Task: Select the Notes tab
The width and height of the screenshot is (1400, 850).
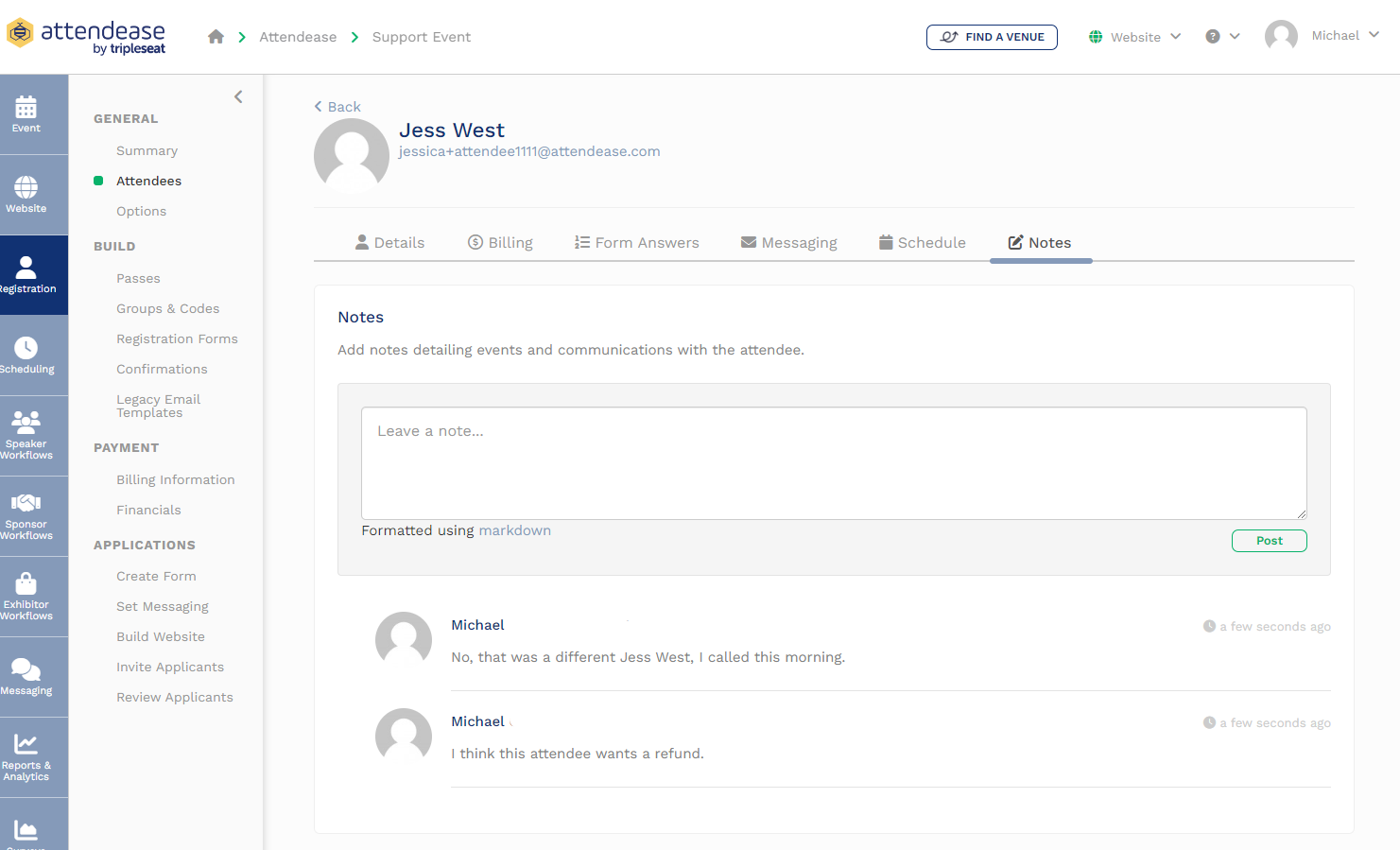Action: tap(1040, 243)
